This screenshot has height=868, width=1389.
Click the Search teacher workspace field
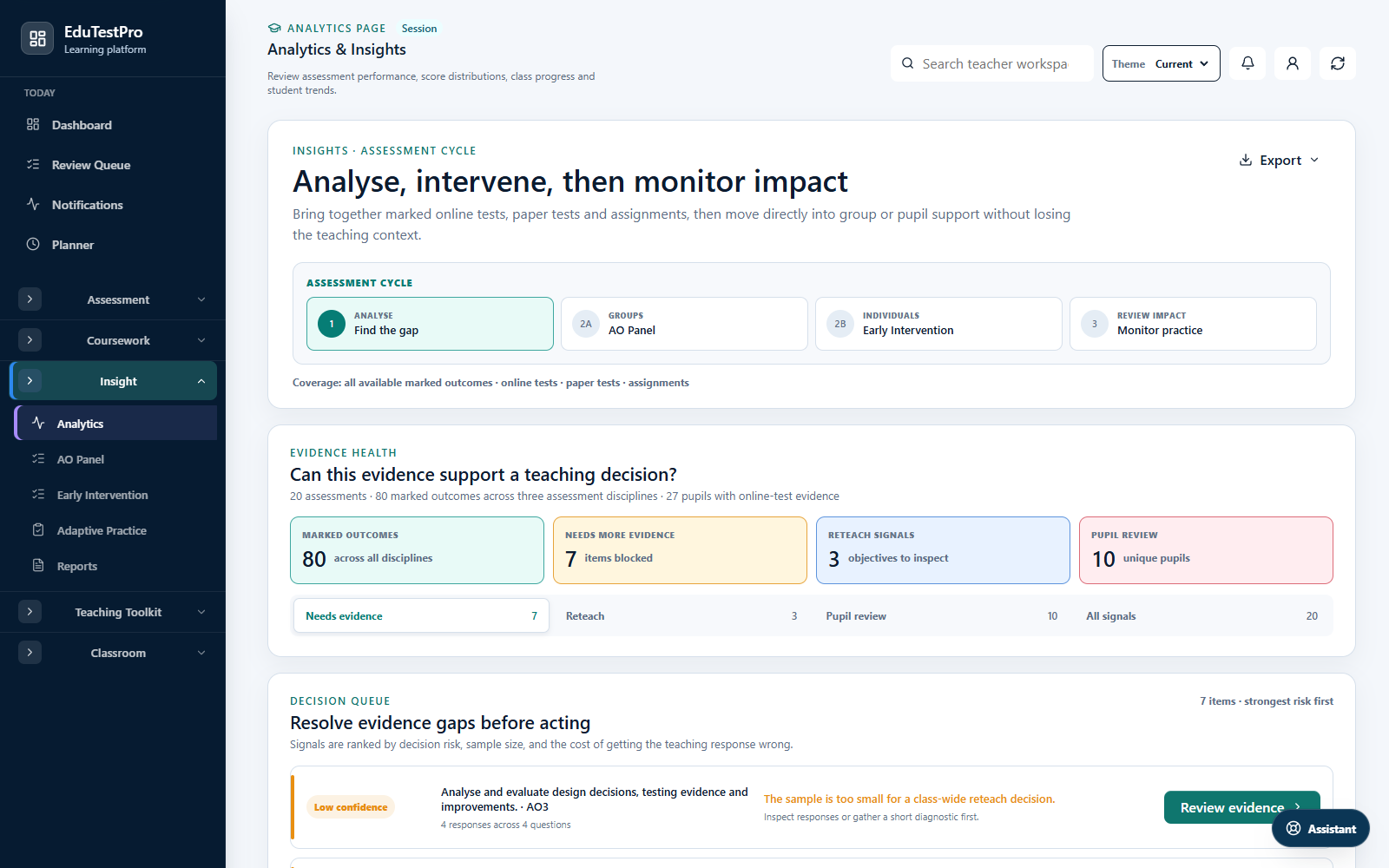[991, 63]
